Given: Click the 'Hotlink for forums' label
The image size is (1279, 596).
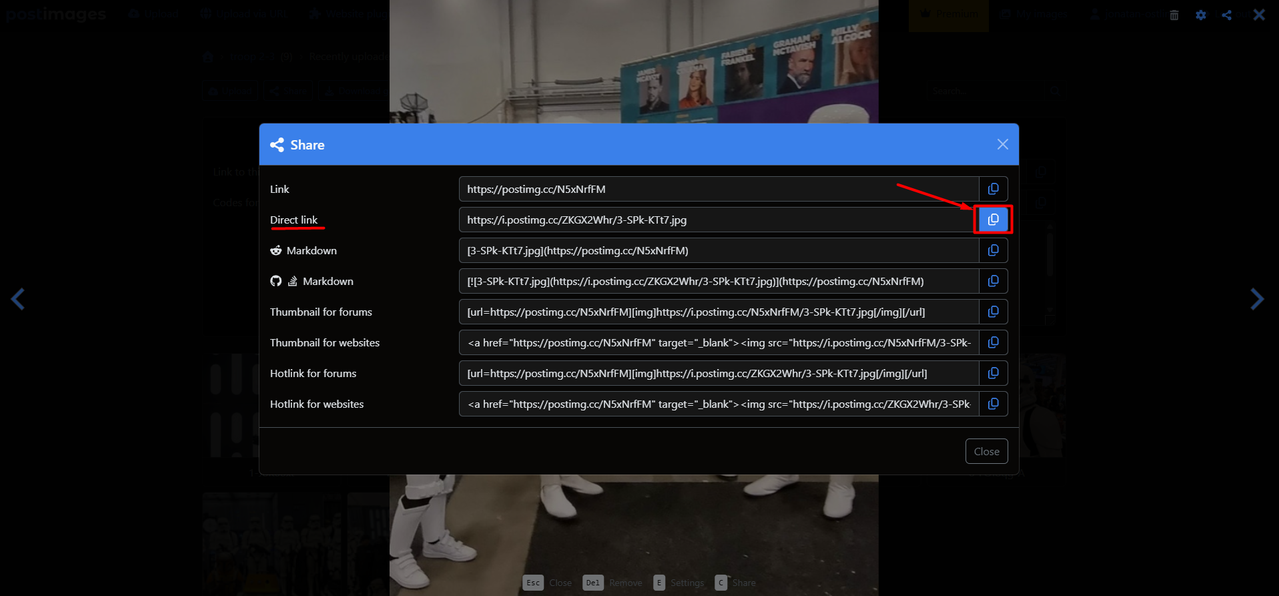Looking at the screenshot, I should pyautogui.click(x=313, y=373).
